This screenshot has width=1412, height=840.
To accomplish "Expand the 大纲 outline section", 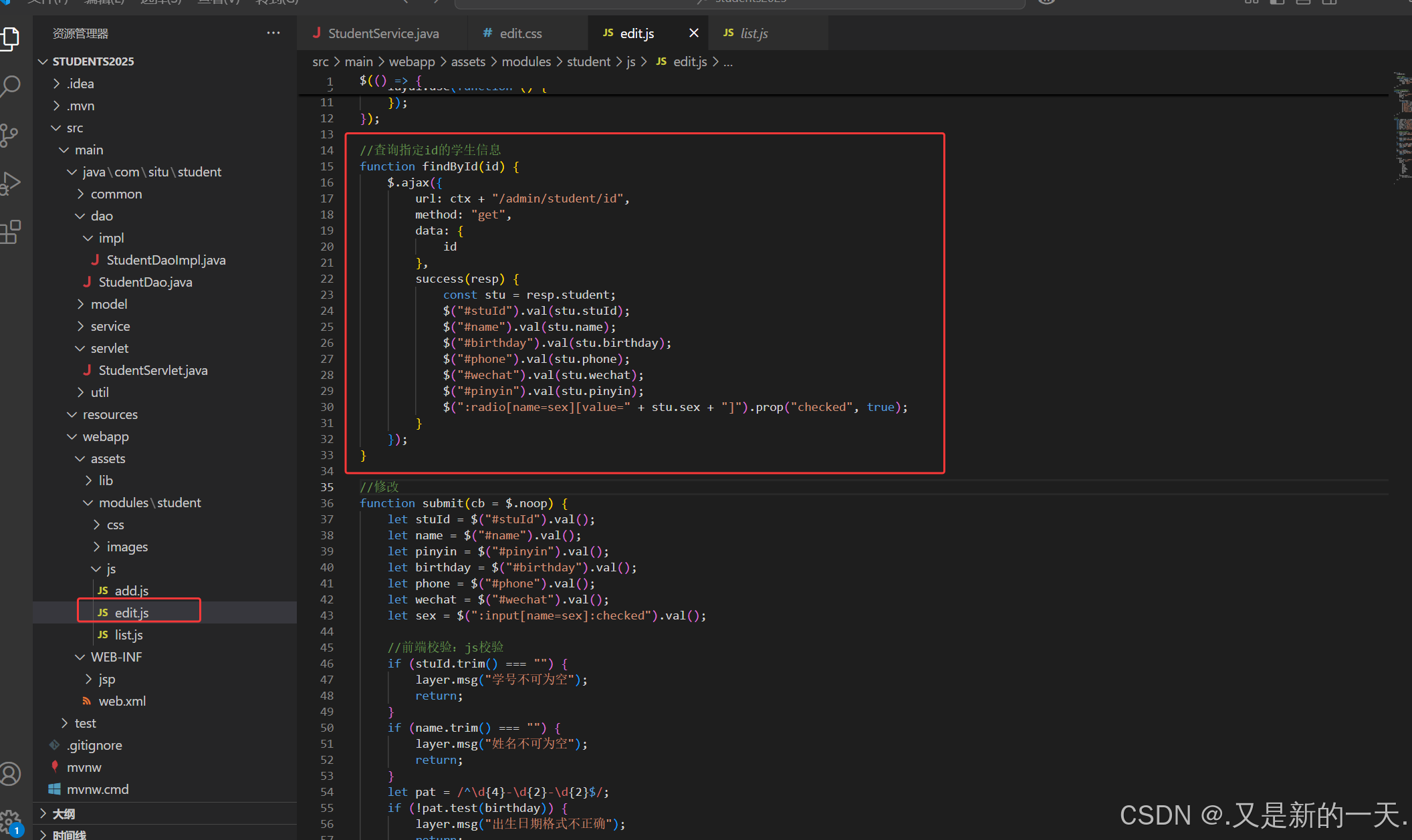I will click(164, 813).
